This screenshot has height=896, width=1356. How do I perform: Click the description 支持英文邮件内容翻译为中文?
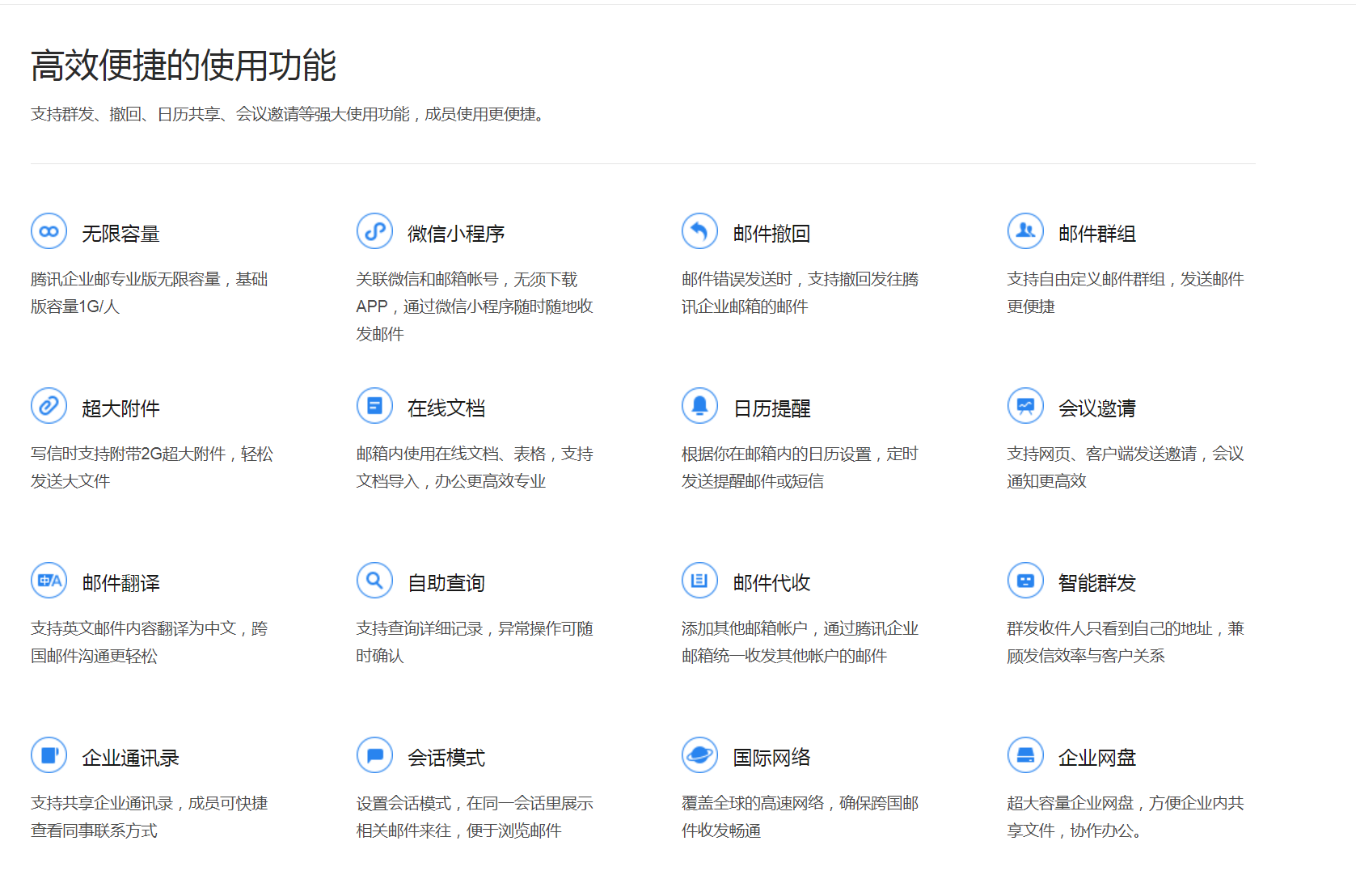(x=150, y=642)
